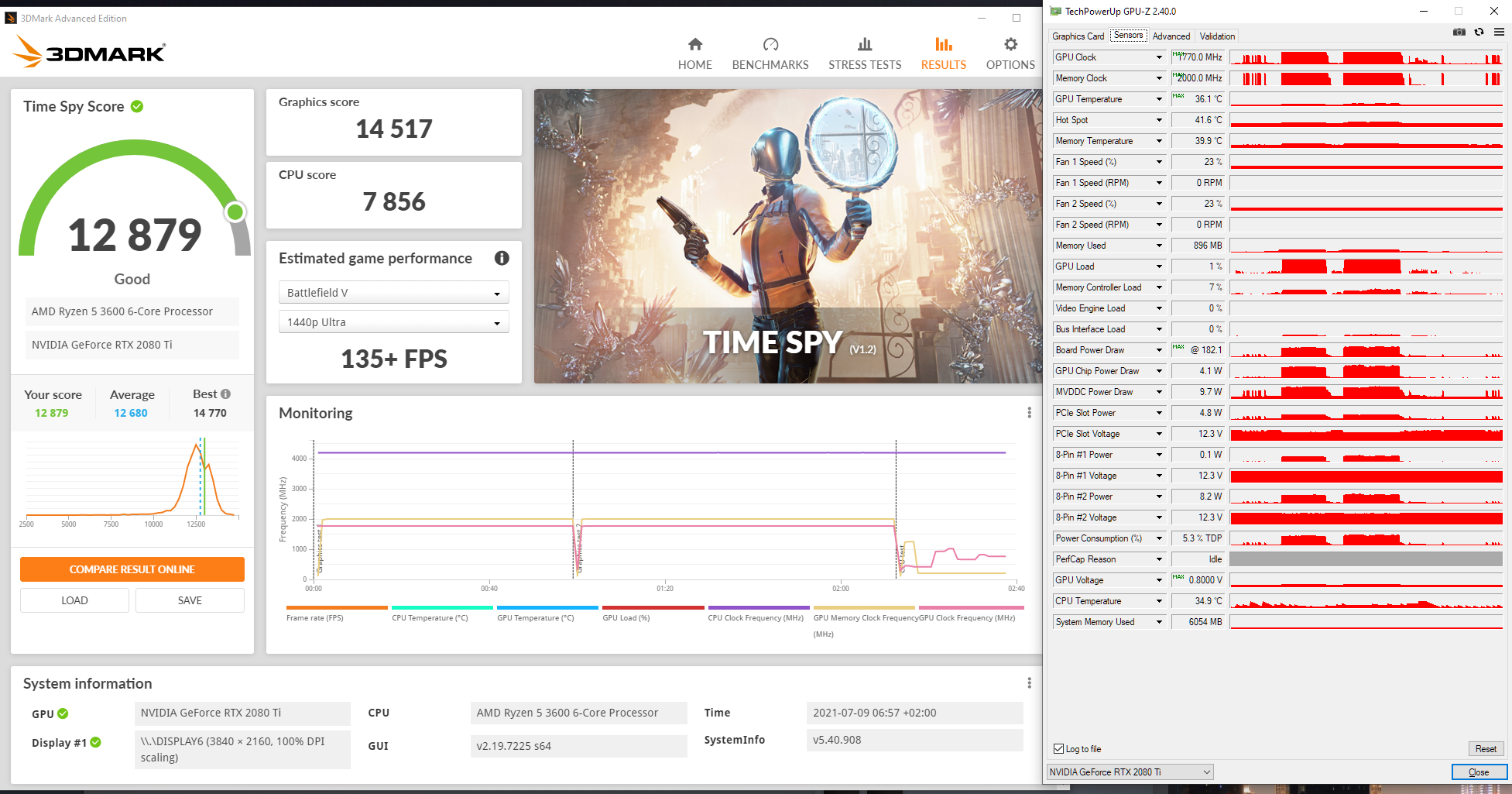1512x794 pixels.
Task: Open the 1440p Ultra preset dropdown
Action: [x=393, y=321]
